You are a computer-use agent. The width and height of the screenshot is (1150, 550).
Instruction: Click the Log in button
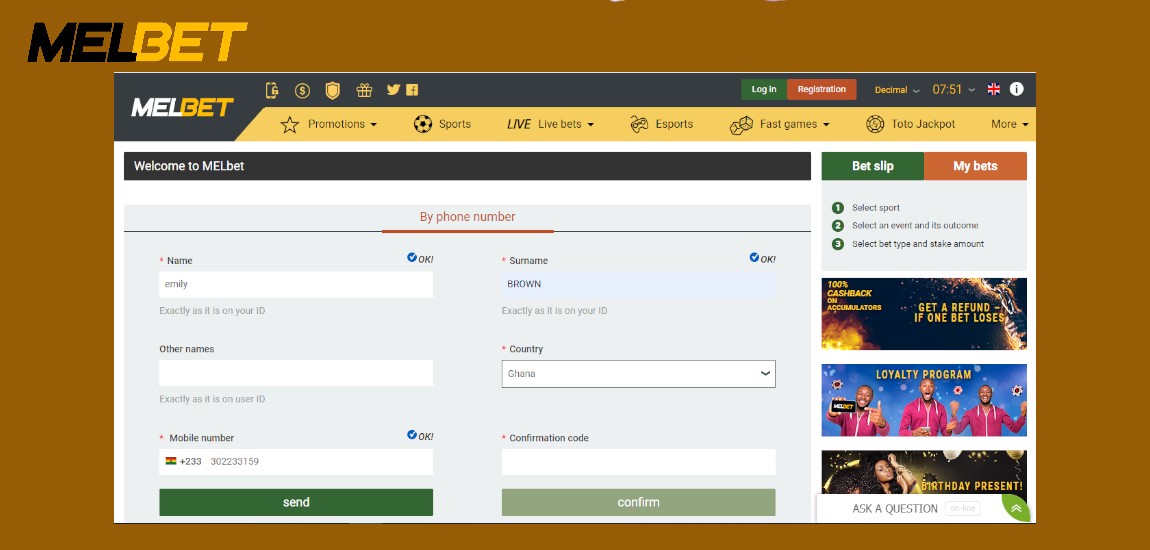click(763, 89)
